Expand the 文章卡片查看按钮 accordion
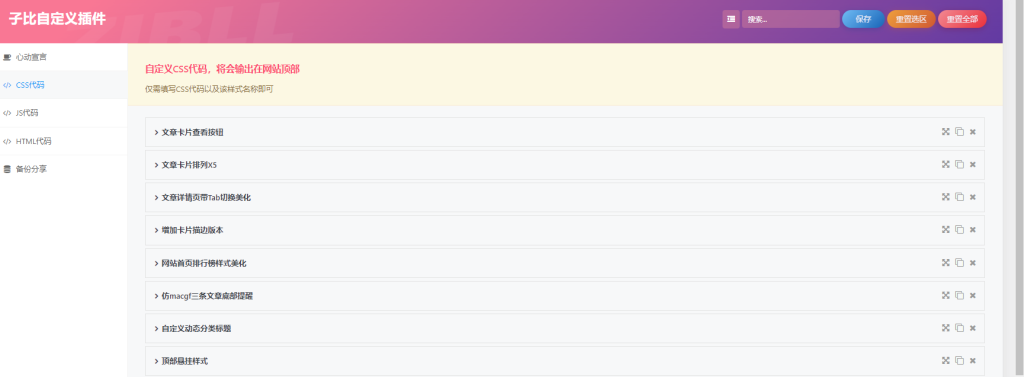Image resolution: width=1024 pixels, height=377 pixels. pyautogui.click(x=564, y=132)
